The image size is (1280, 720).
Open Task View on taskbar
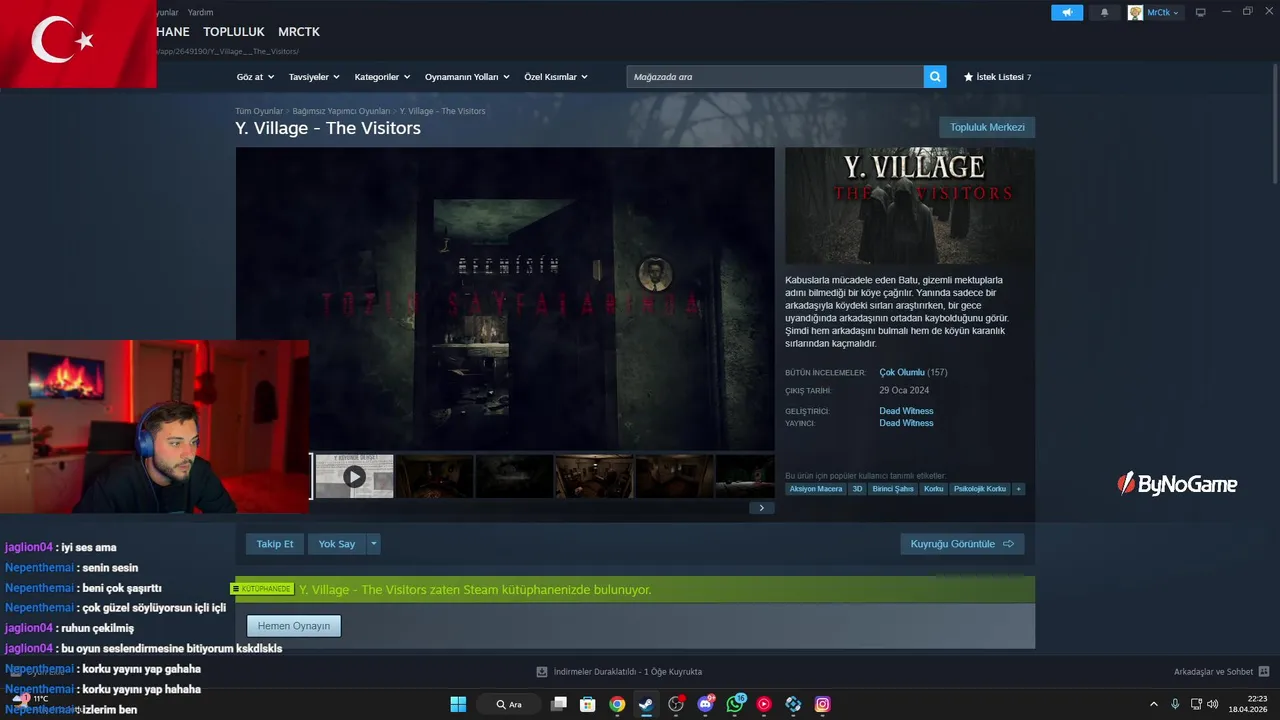559,704
